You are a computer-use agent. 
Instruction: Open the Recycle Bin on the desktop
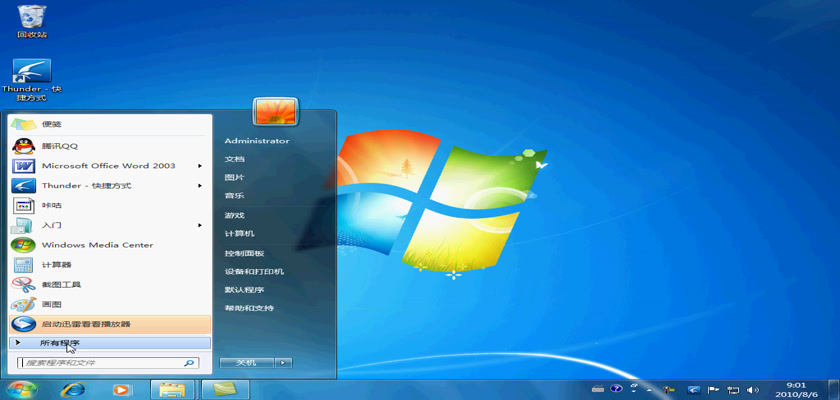[31, 20]
